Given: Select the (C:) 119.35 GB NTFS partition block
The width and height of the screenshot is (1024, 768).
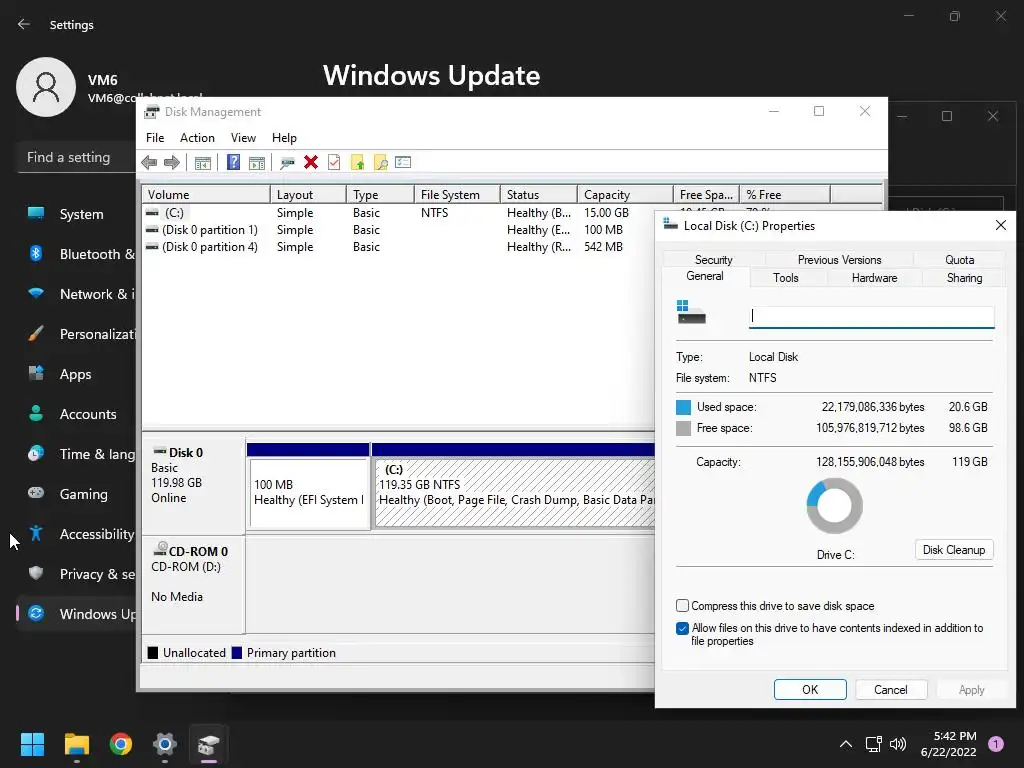Looking at the screenshot, I should pos(515,492).
